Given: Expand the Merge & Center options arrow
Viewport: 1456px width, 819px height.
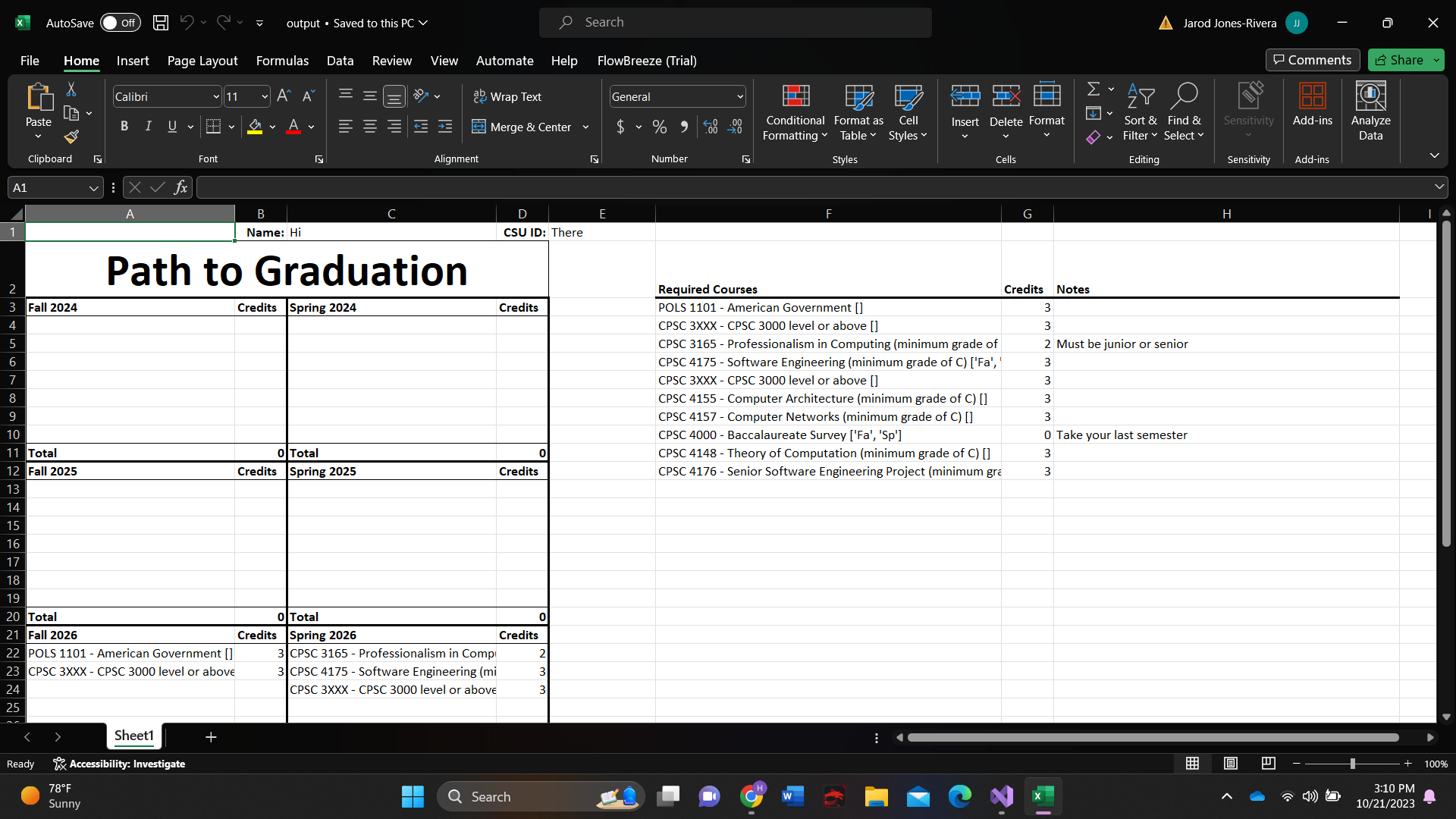Looking at the screenshot, I should tap(585, 127).
